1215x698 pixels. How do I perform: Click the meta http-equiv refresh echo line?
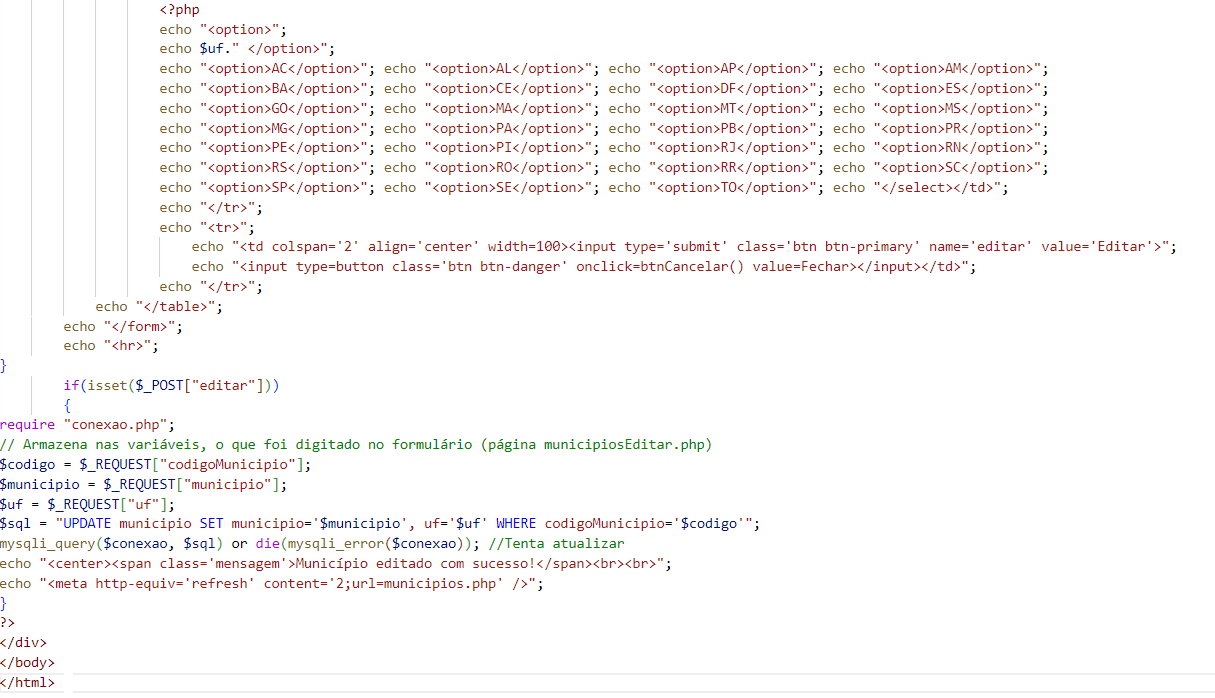(x=271, y=584)
